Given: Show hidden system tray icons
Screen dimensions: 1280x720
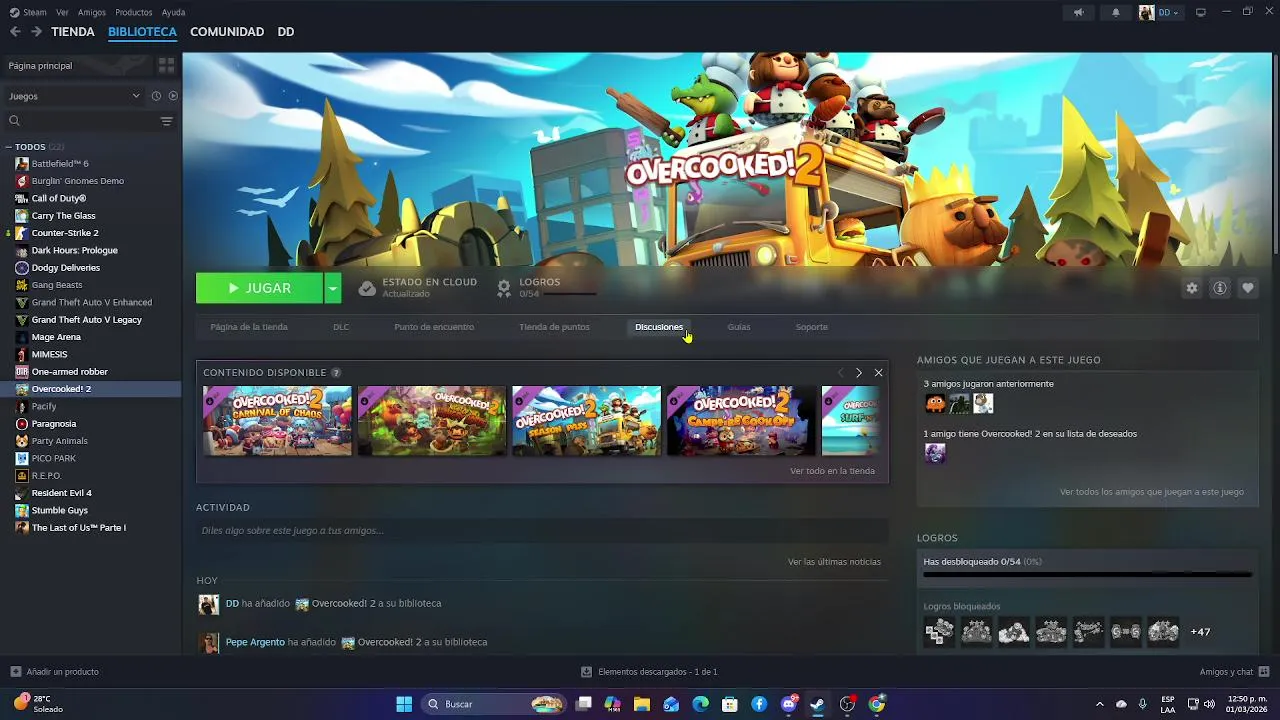Looking at the screenshot, I should (x=1099, y=704).
